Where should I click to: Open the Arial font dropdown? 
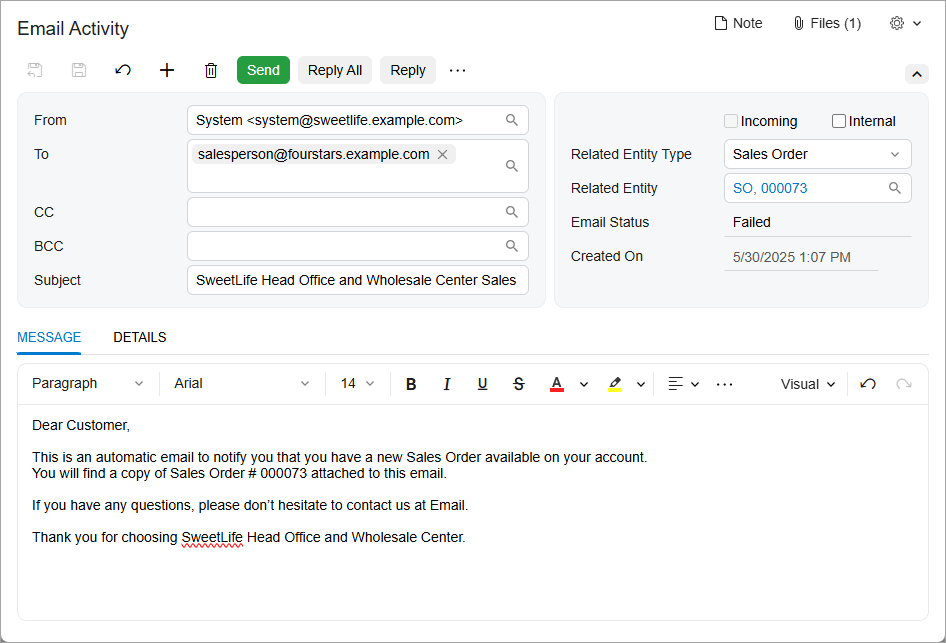[242, 384]
